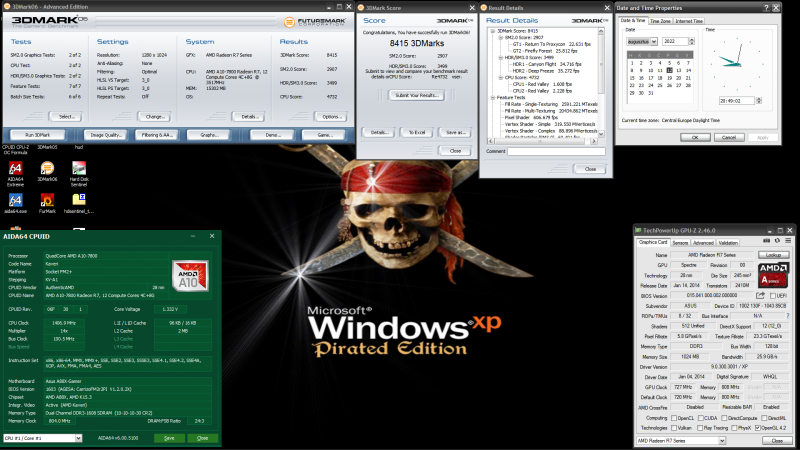Click the Submit Your Results button
800x450 pixels.
(417, 95)
